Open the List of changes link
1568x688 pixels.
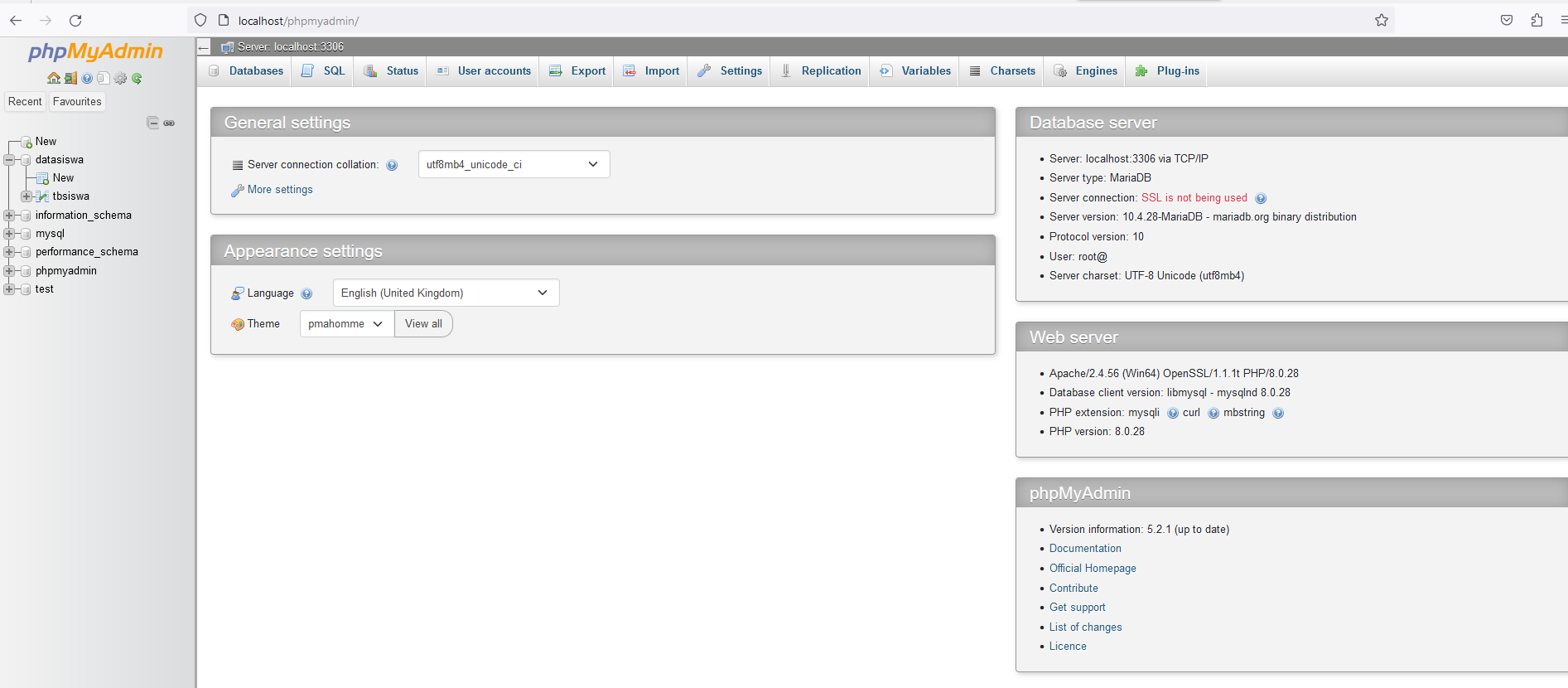[1085, 627]
